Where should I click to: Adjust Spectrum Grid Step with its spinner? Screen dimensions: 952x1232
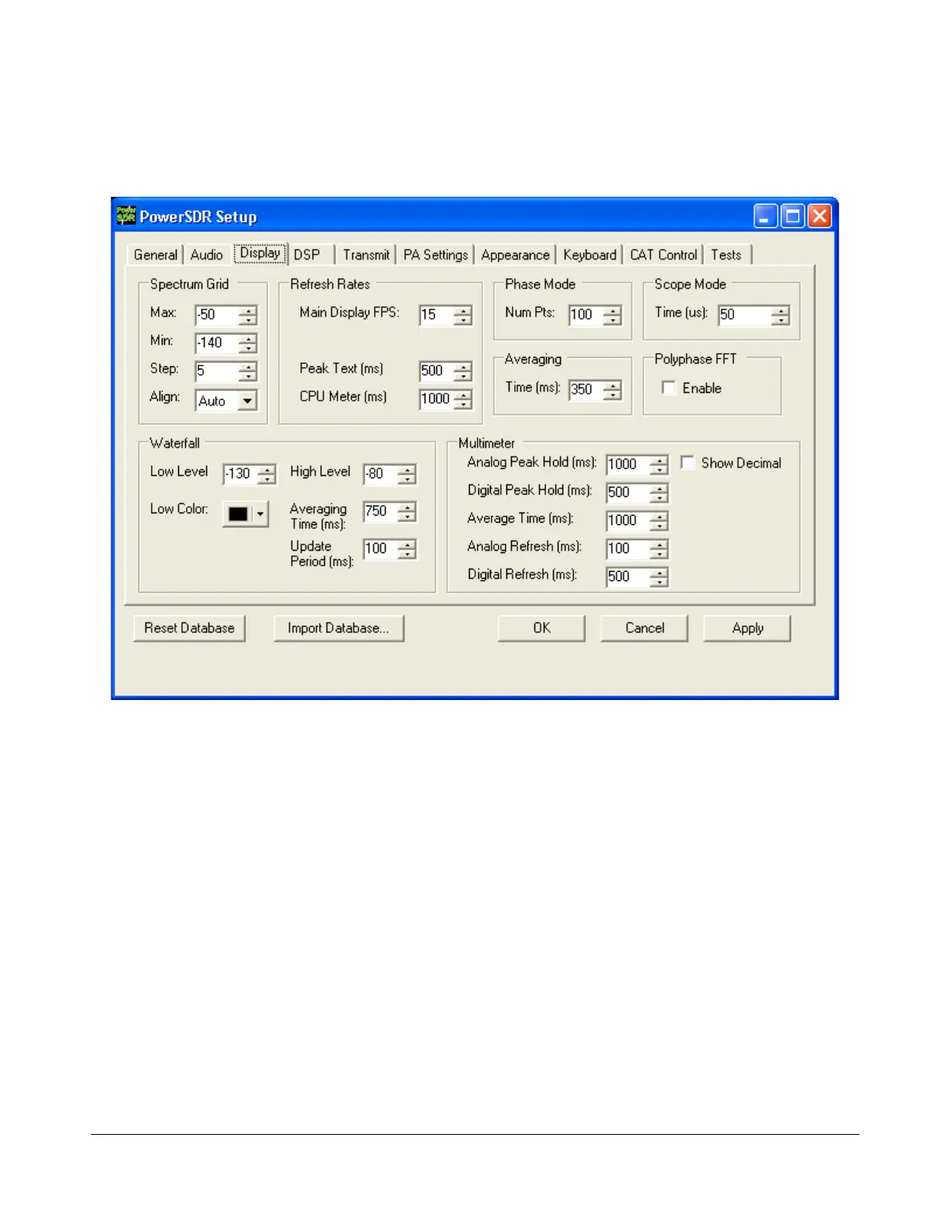point(247,371)
